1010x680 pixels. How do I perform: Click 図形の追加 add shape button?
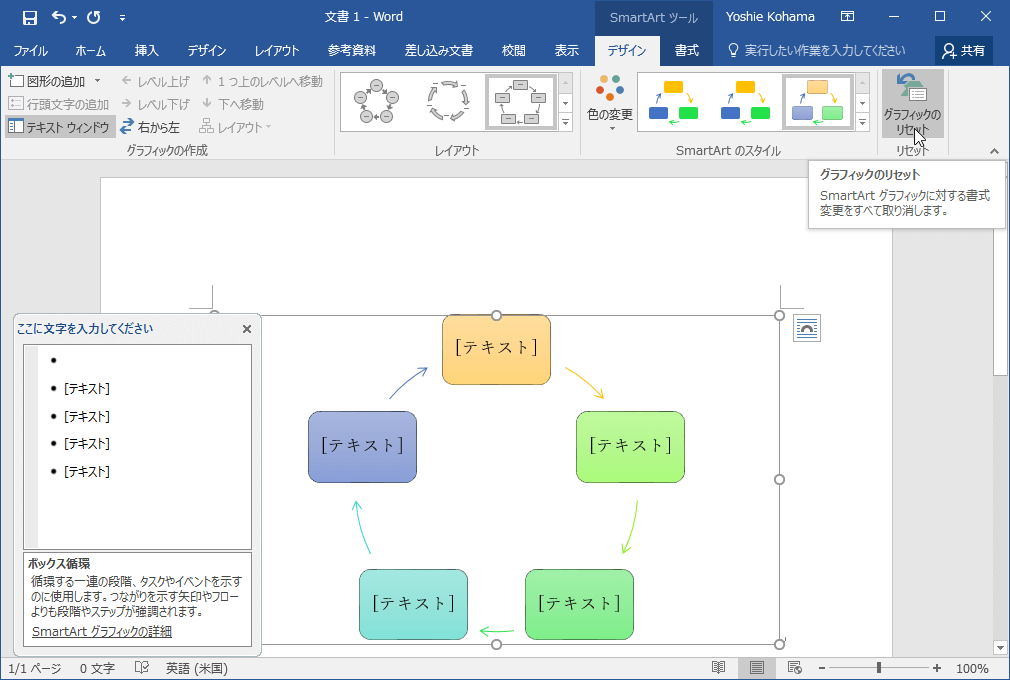click(48, 81)
